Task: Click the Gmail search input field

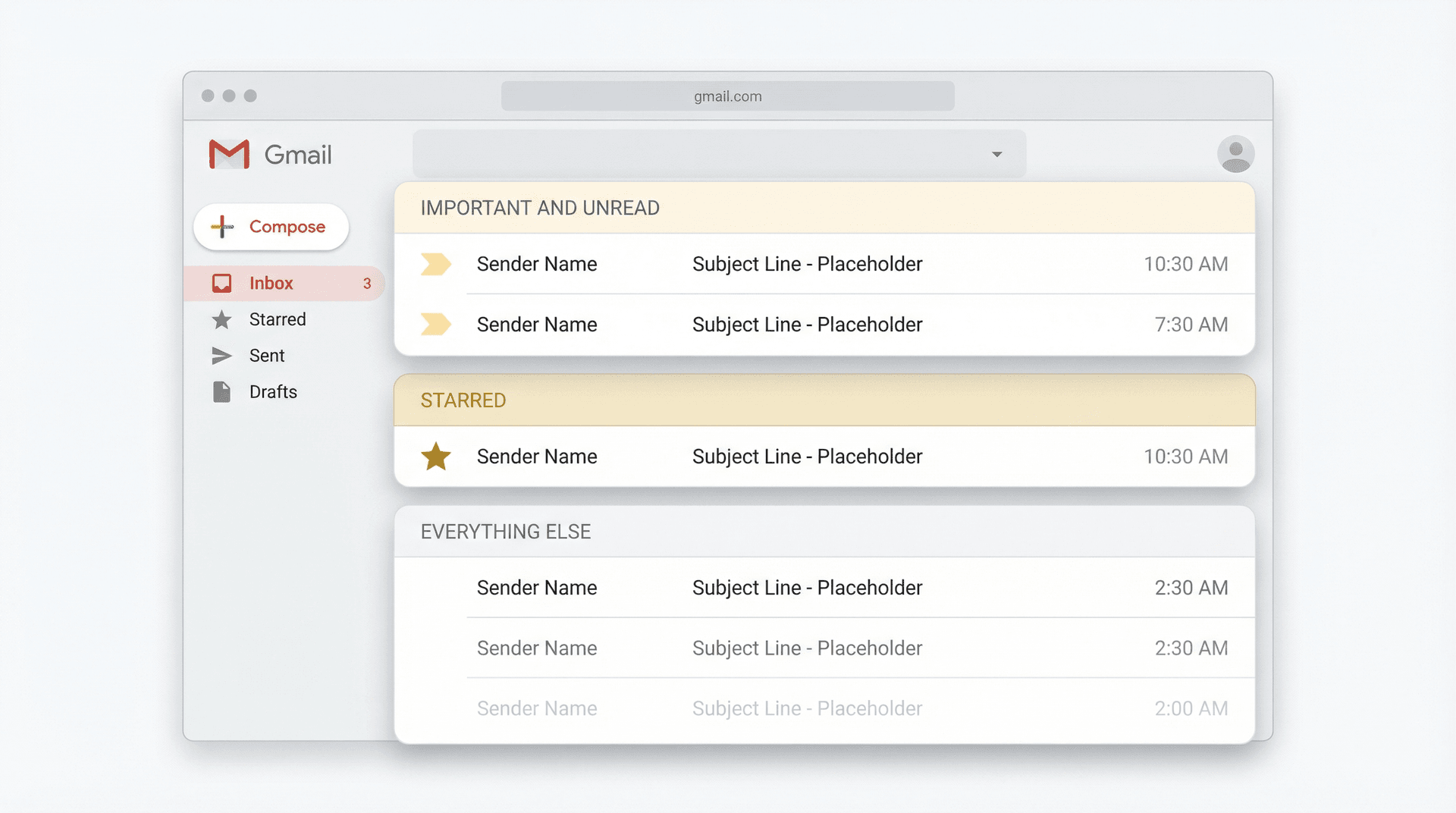Action: point(698,154)
